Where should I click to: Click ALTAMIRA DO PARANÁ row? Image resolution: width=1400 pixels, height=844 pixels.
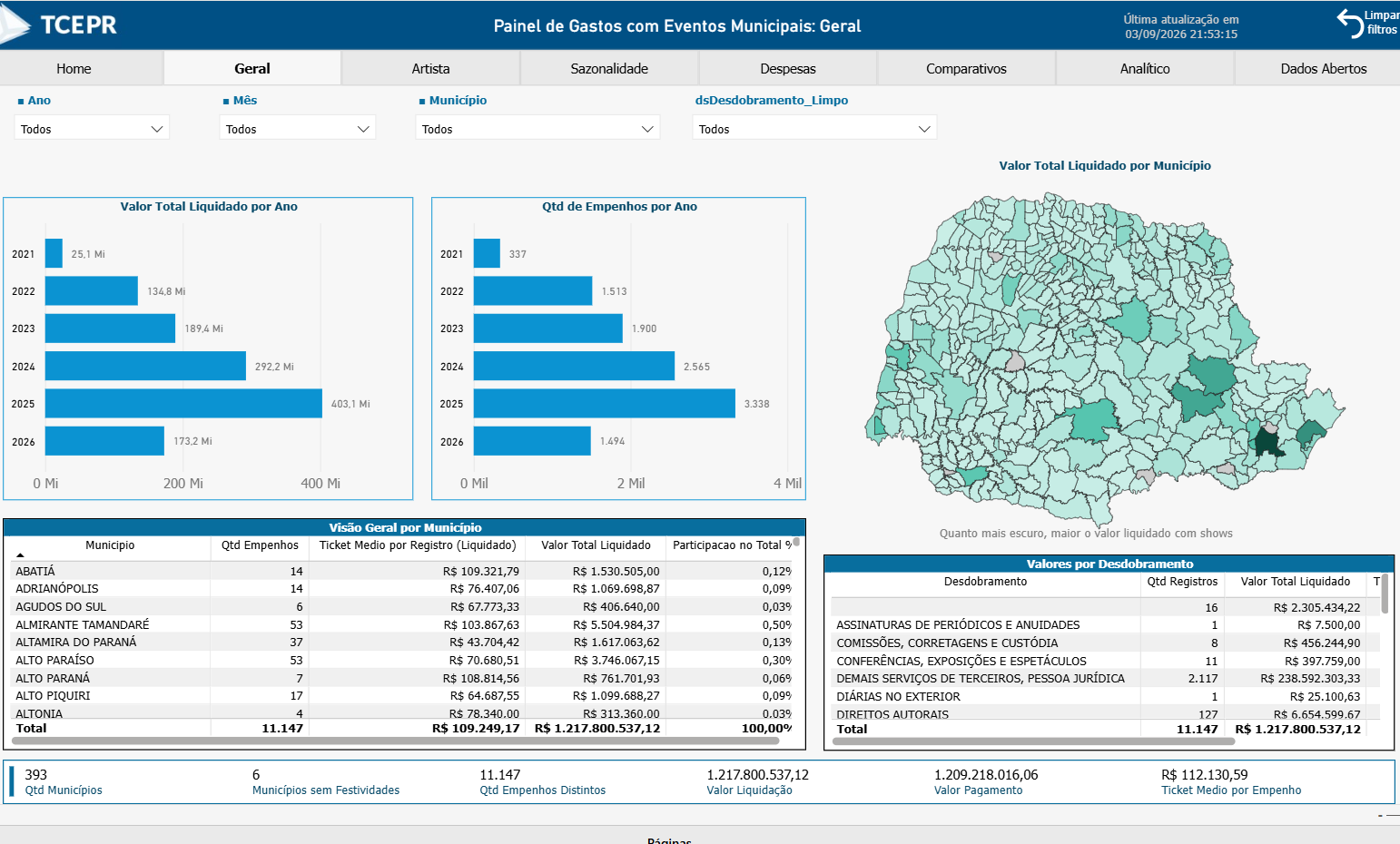tap(403, 642)
